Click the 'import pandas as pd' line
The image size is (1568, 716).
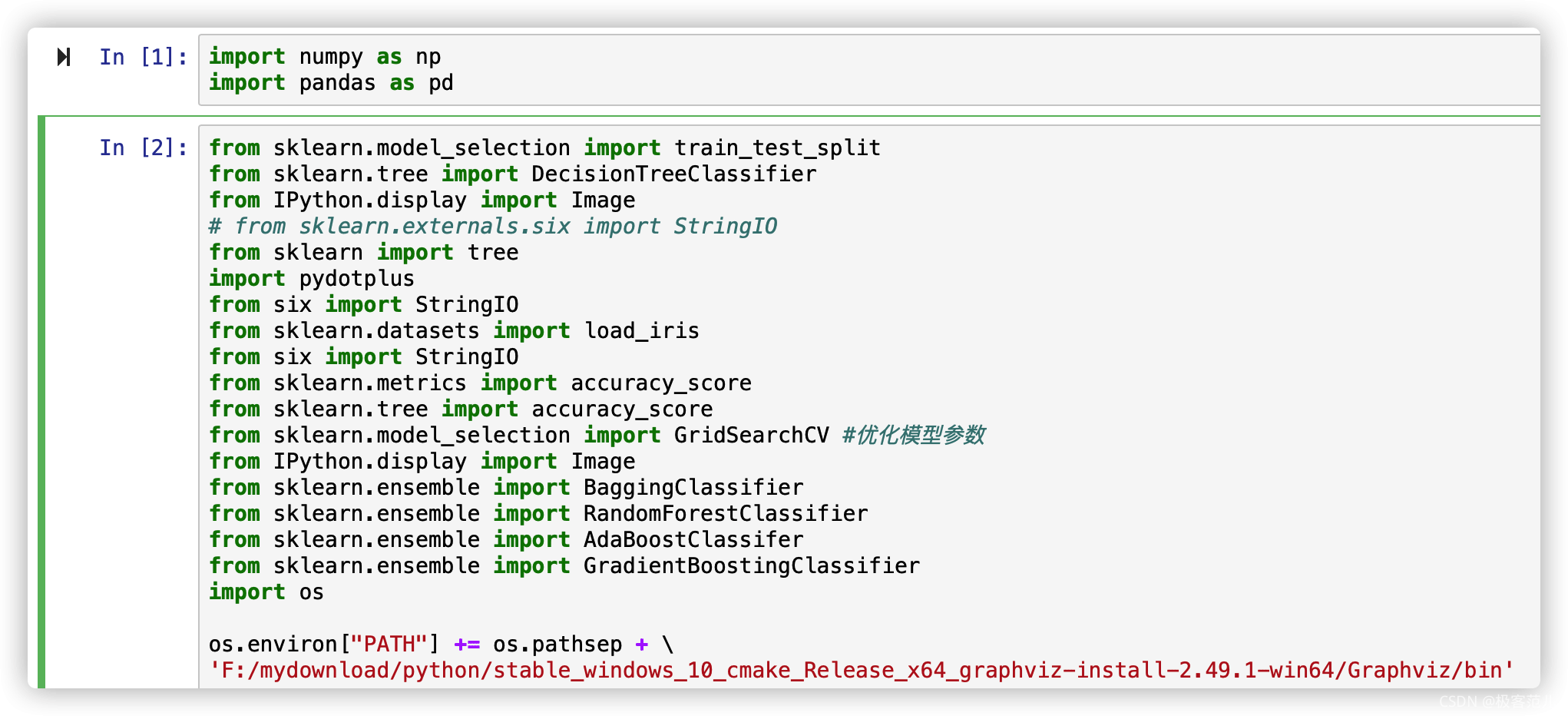click(331, 83)
